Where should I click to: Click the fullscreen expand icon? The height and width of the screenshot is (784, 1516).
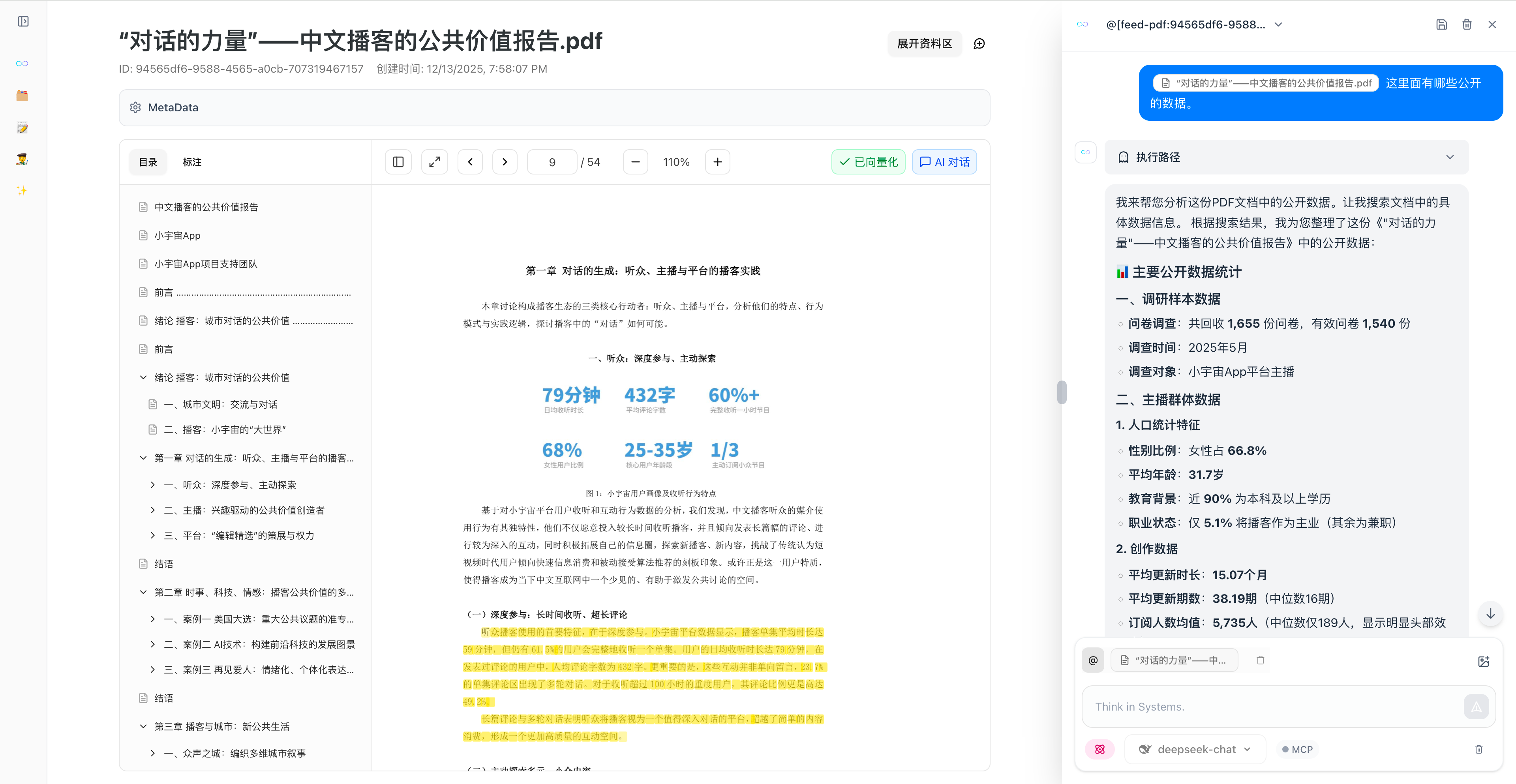[x=434, y=162]
